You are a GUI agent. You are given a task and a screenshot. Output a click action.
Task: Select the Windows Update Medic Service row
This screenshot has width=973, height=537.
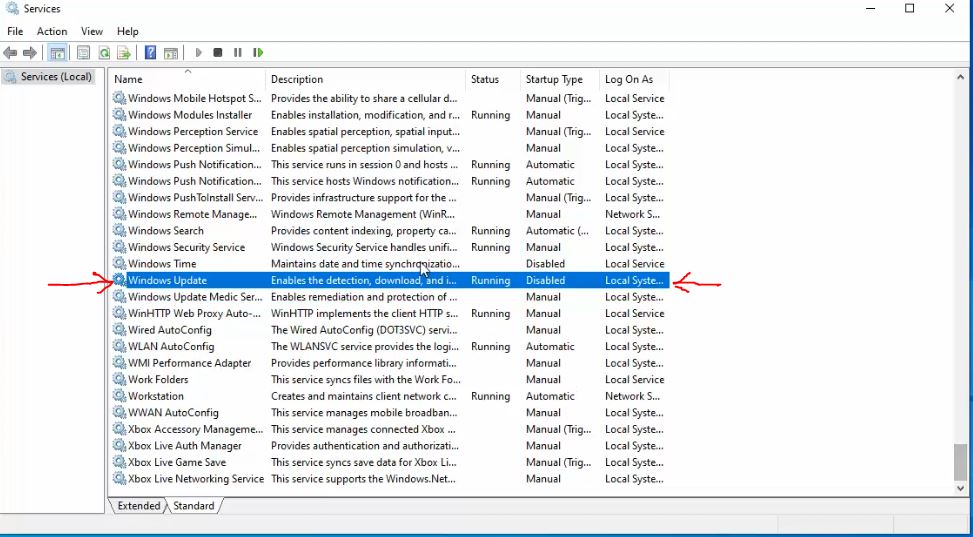click(x=390, y=297)
